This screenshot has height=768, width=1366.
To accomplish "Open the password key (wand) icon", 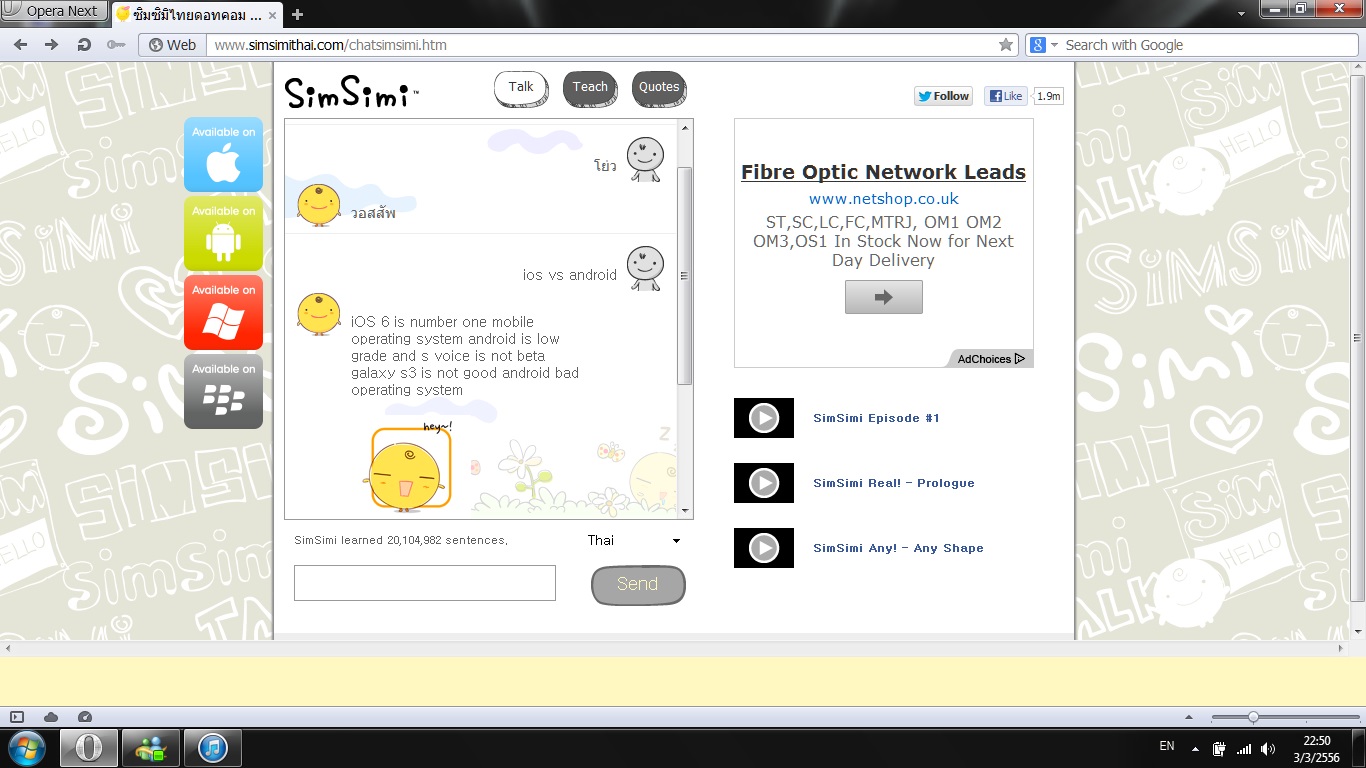I will (116, 45).
